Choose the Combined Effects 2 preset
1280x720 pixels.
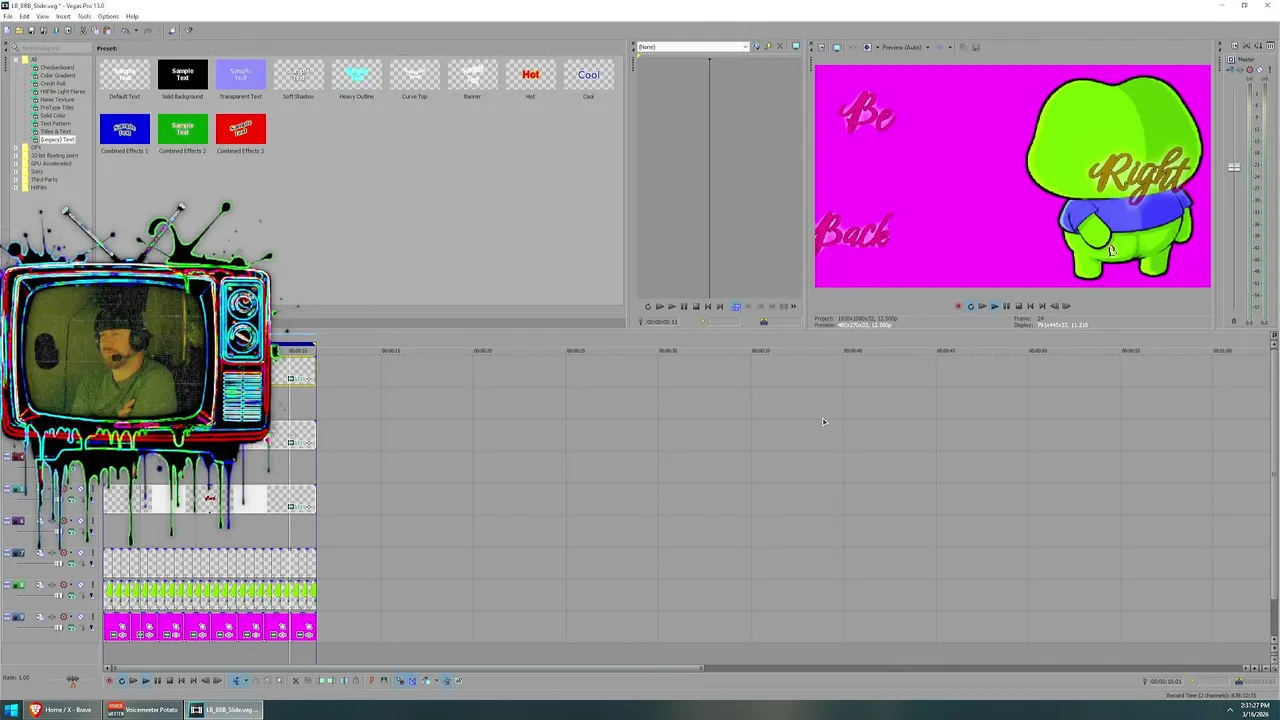pos(183,129)
